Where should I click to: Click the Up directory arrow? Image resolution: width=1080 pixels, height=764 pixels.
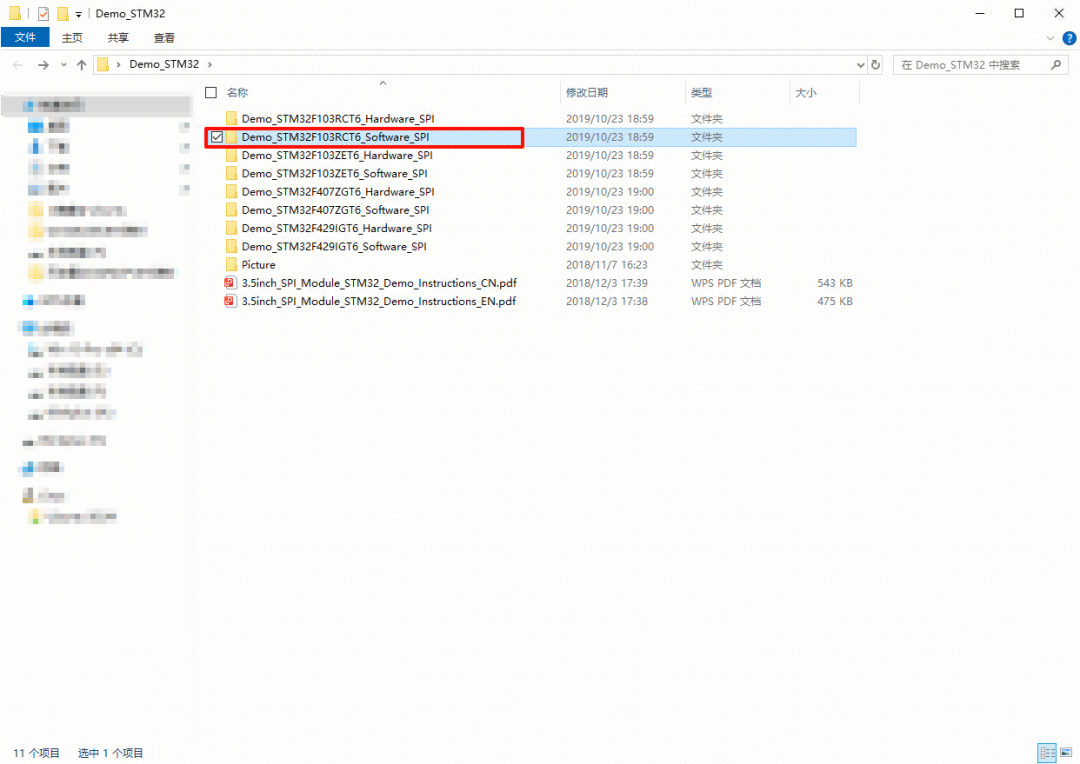81,65
